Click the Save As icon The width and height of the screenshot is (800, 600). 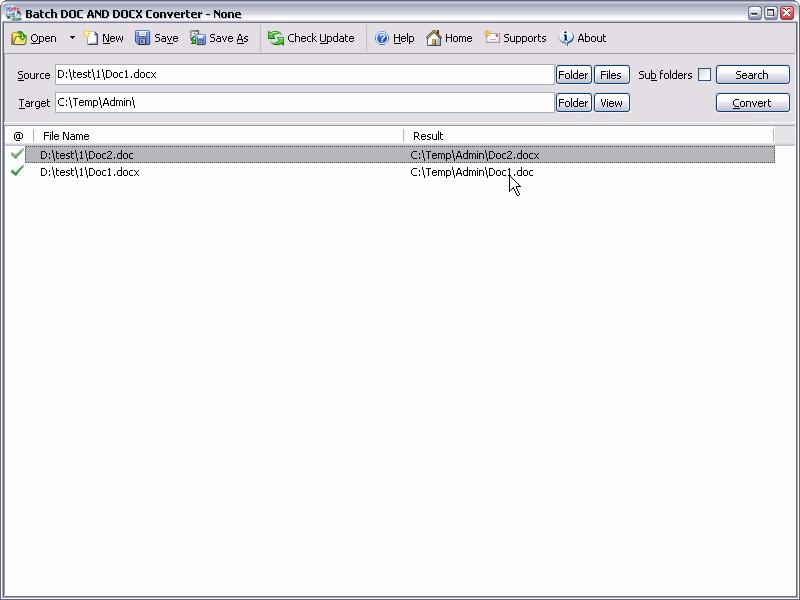pyautogui.click(x=197, y=38)
